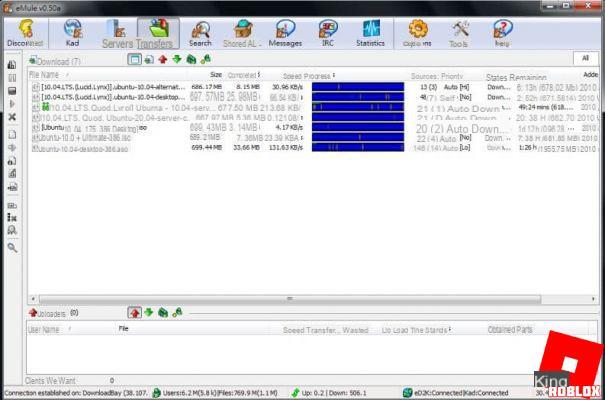Click the Clients We Want label

50,381
